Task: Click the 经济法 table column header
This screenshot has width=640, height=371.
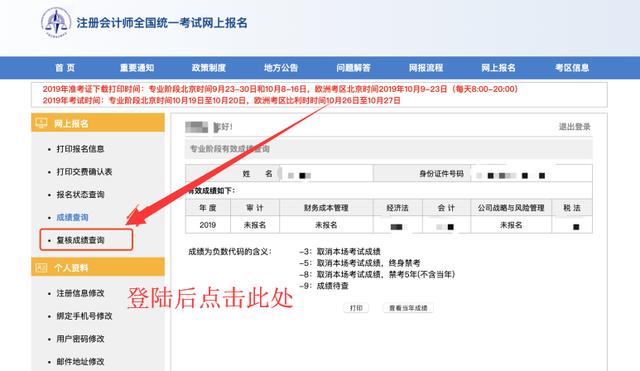Action: 398,208
